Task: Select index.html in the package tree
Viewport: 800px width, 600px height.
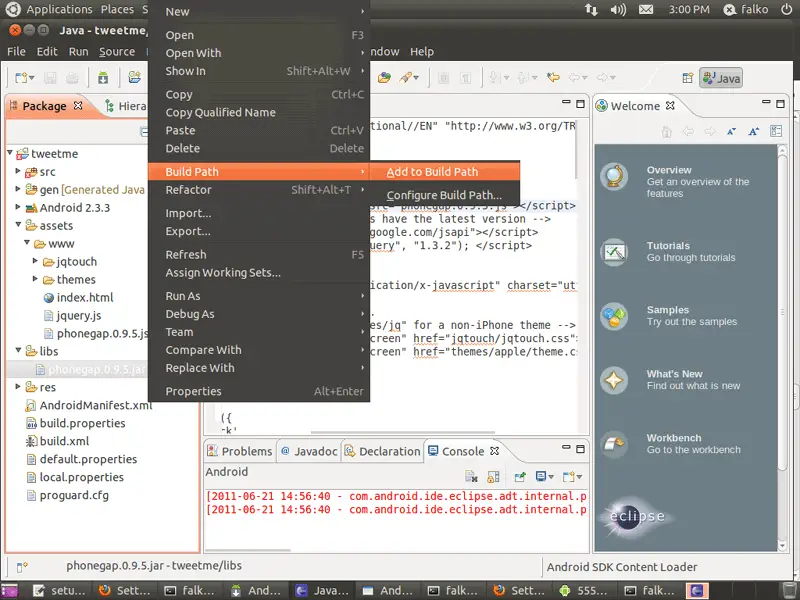Action: 78,297
